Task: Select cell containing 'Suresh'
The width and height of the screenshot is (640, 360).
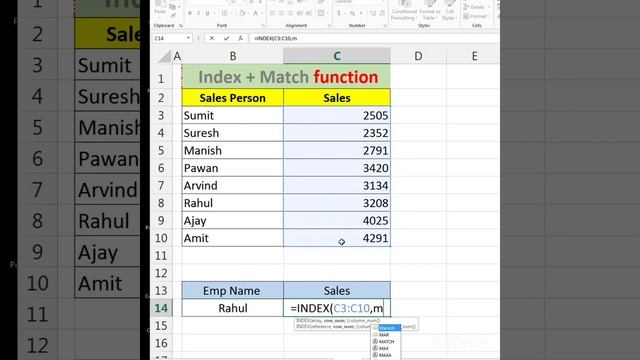Action: (x=233, y=133)
